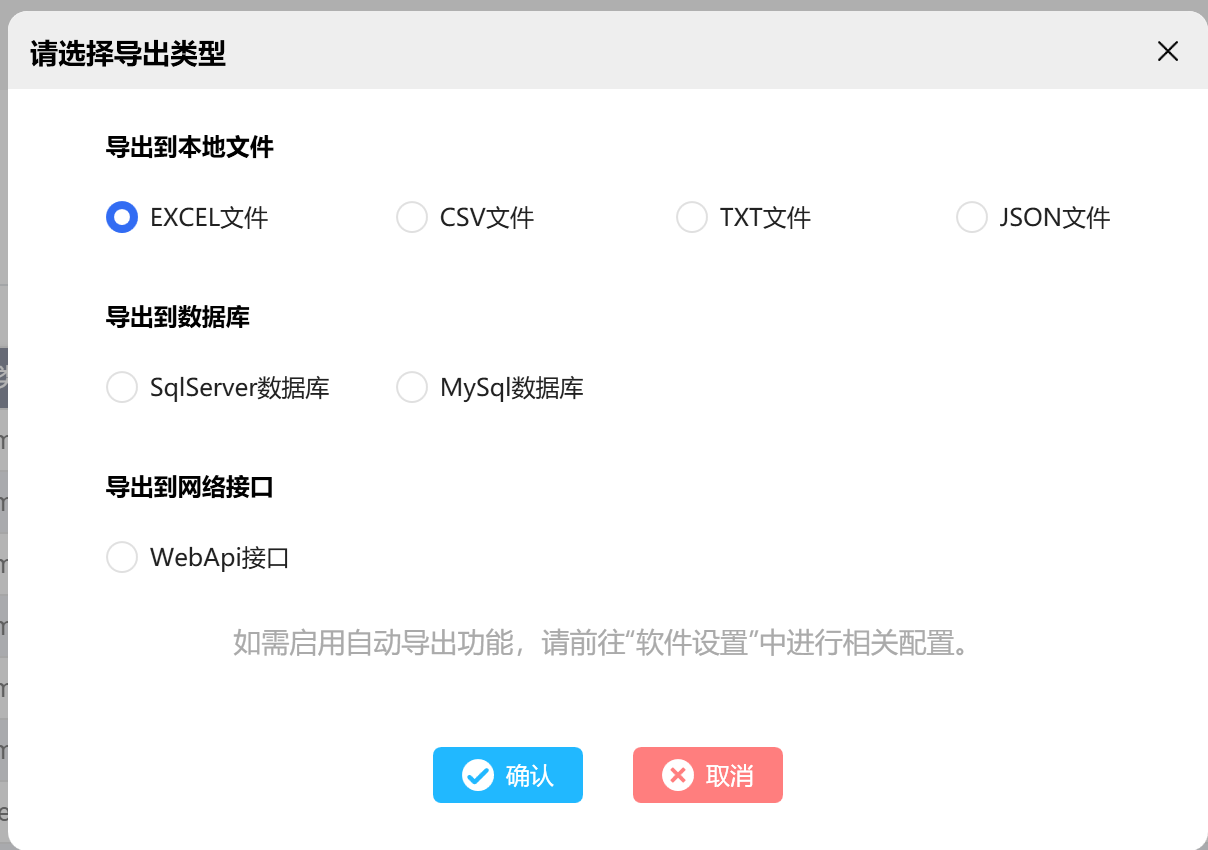
Task: Click the MySql数据库 text label
Action: (512, 388)
